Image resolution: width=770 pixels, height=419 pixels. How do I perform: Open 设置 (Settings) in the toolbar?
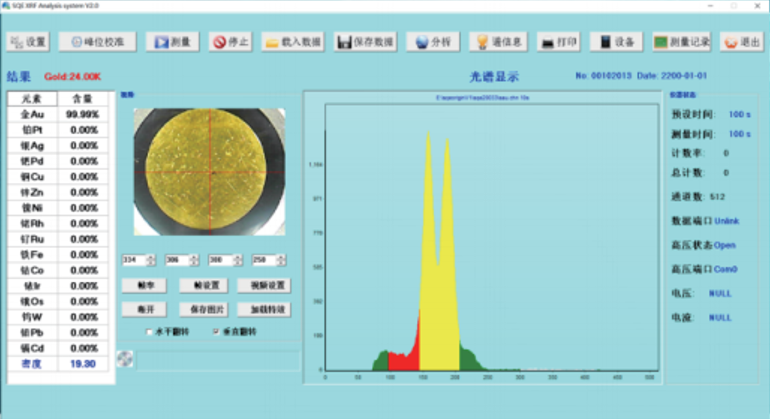point(28,42)
